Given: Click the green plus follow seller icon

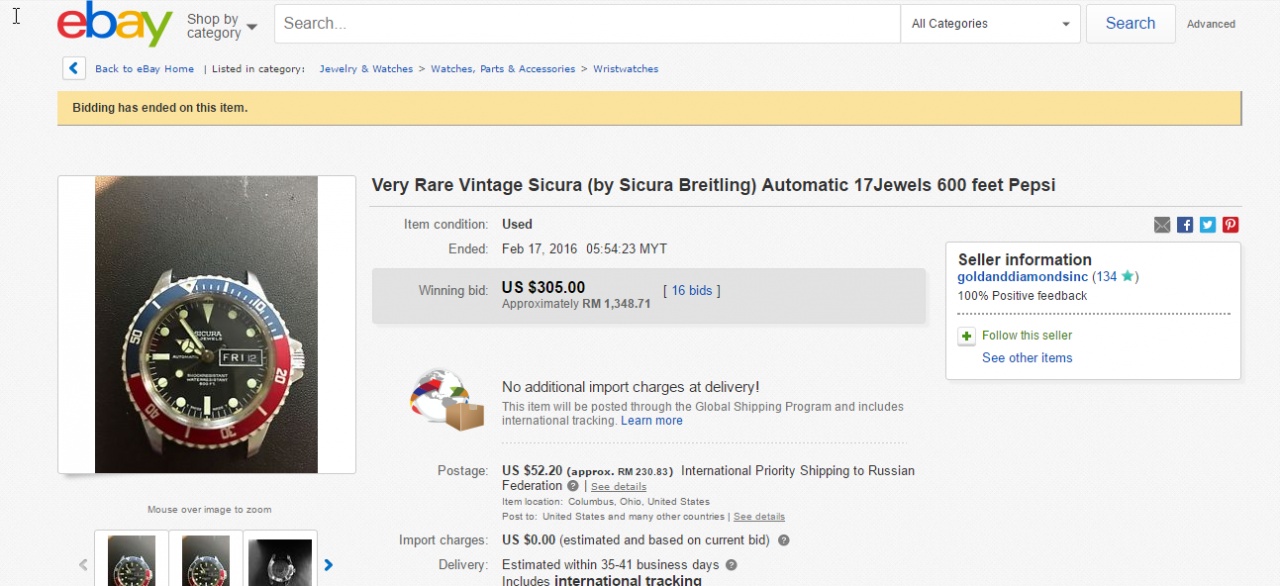Looking at the screenshot, I should [966, 336].
